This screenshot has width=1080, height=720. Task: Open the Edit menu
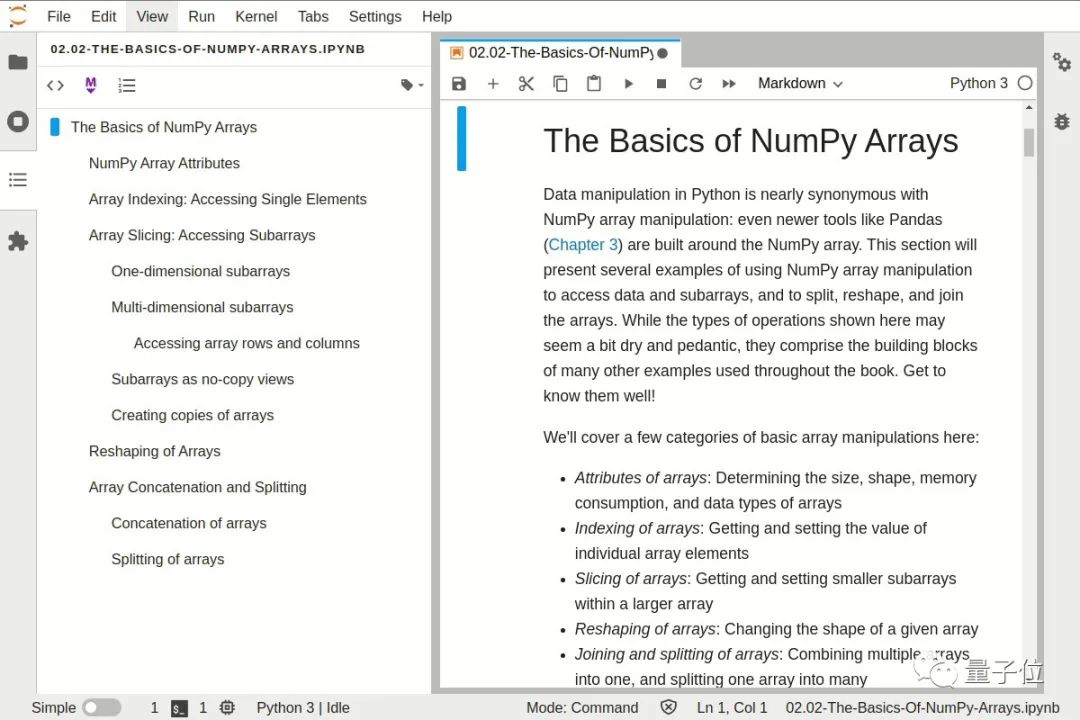click(103, 17)
